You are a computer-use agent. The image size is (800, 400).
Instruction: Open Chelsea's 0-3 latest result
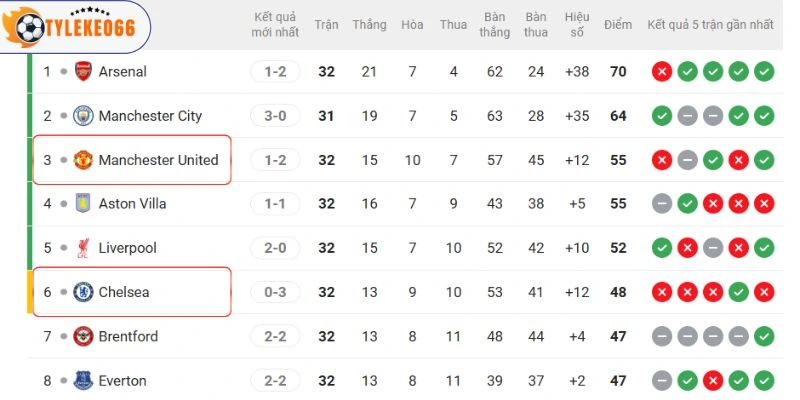pos(275,292)
